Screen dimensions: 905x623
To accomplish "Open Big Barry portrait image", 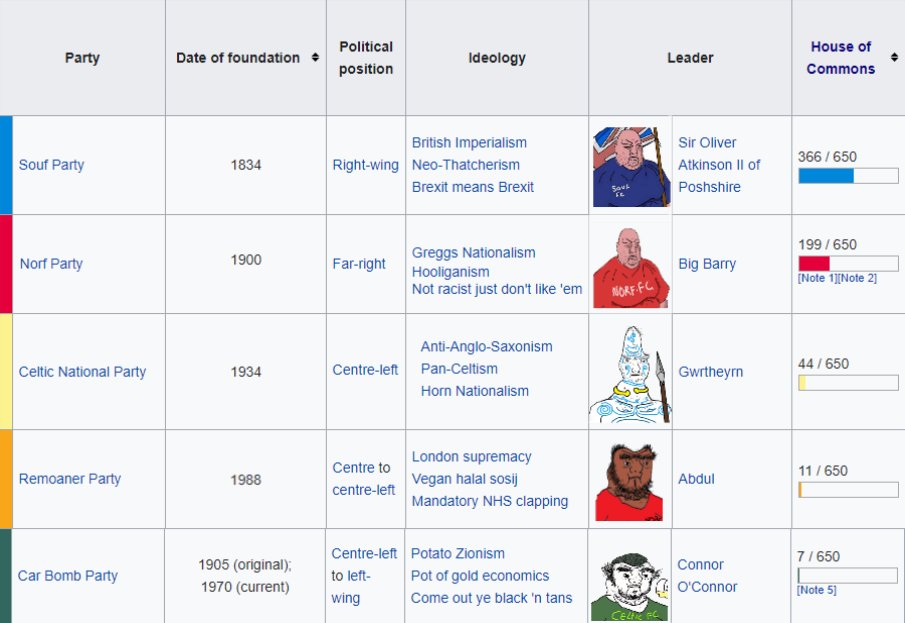I will click(631, 267).
